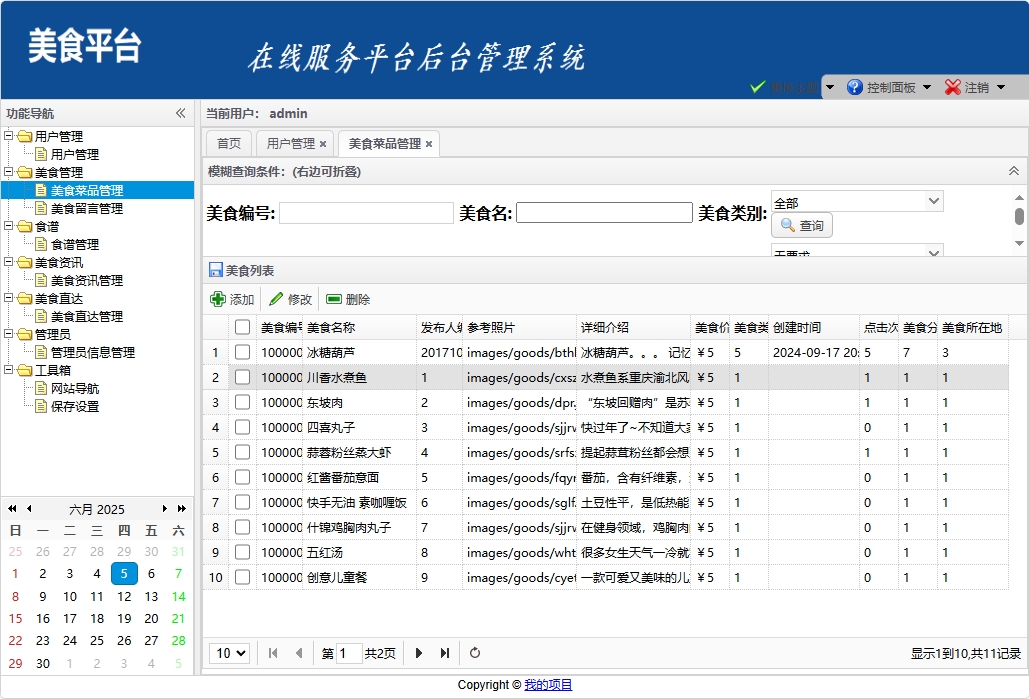Close the 美食菜品管理 tab
The height and width of the screenshot is (699, 1030).
point(429,144)
